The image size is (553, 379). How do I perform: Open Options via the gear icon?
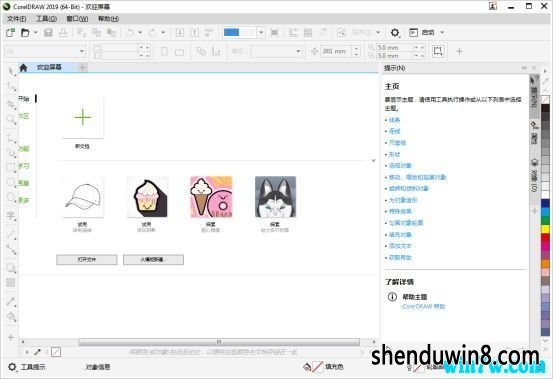tap(395, 33)
